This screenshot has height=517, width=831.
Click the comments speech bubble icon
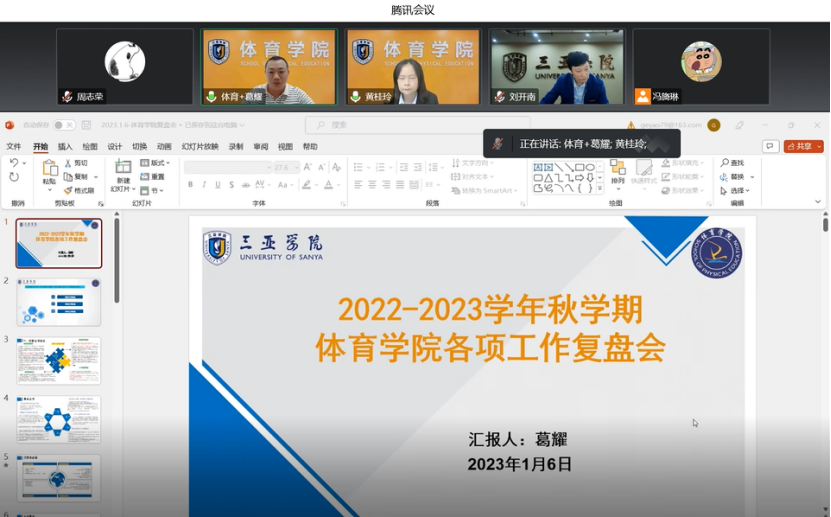point(770,146)
